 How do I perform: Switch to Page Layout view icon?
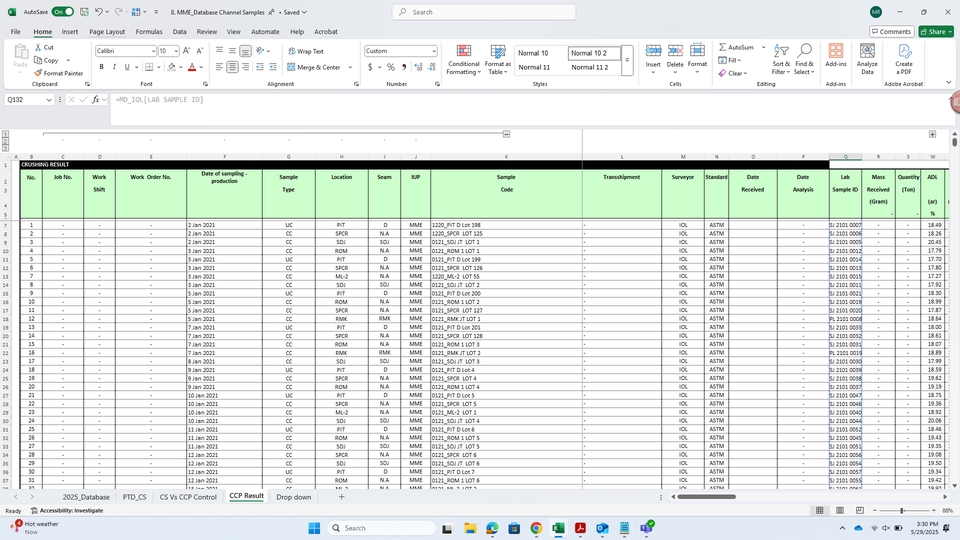(840, 511)
